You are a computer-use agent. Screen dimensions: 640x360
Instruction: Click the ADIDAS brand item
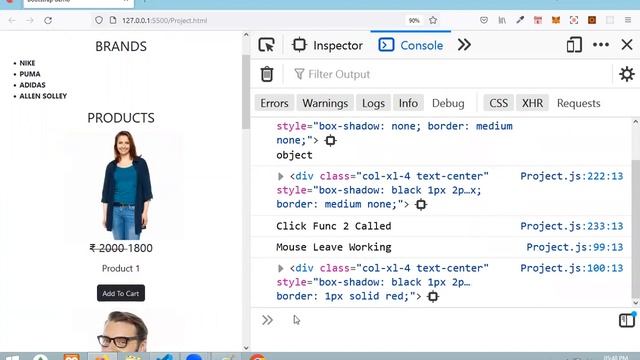(x=32, y=85)
